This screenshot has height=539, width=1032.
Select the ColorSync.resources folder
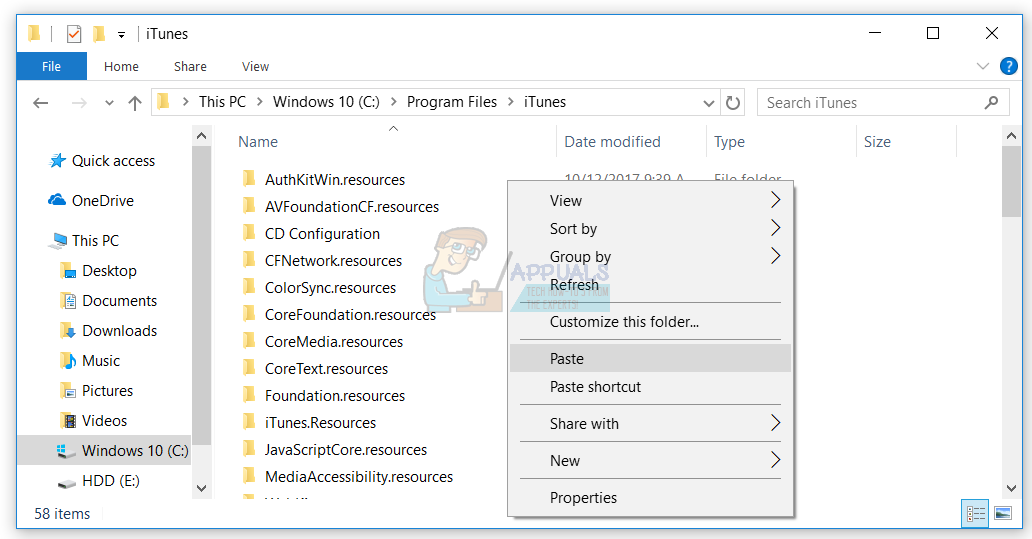(319, 288)
